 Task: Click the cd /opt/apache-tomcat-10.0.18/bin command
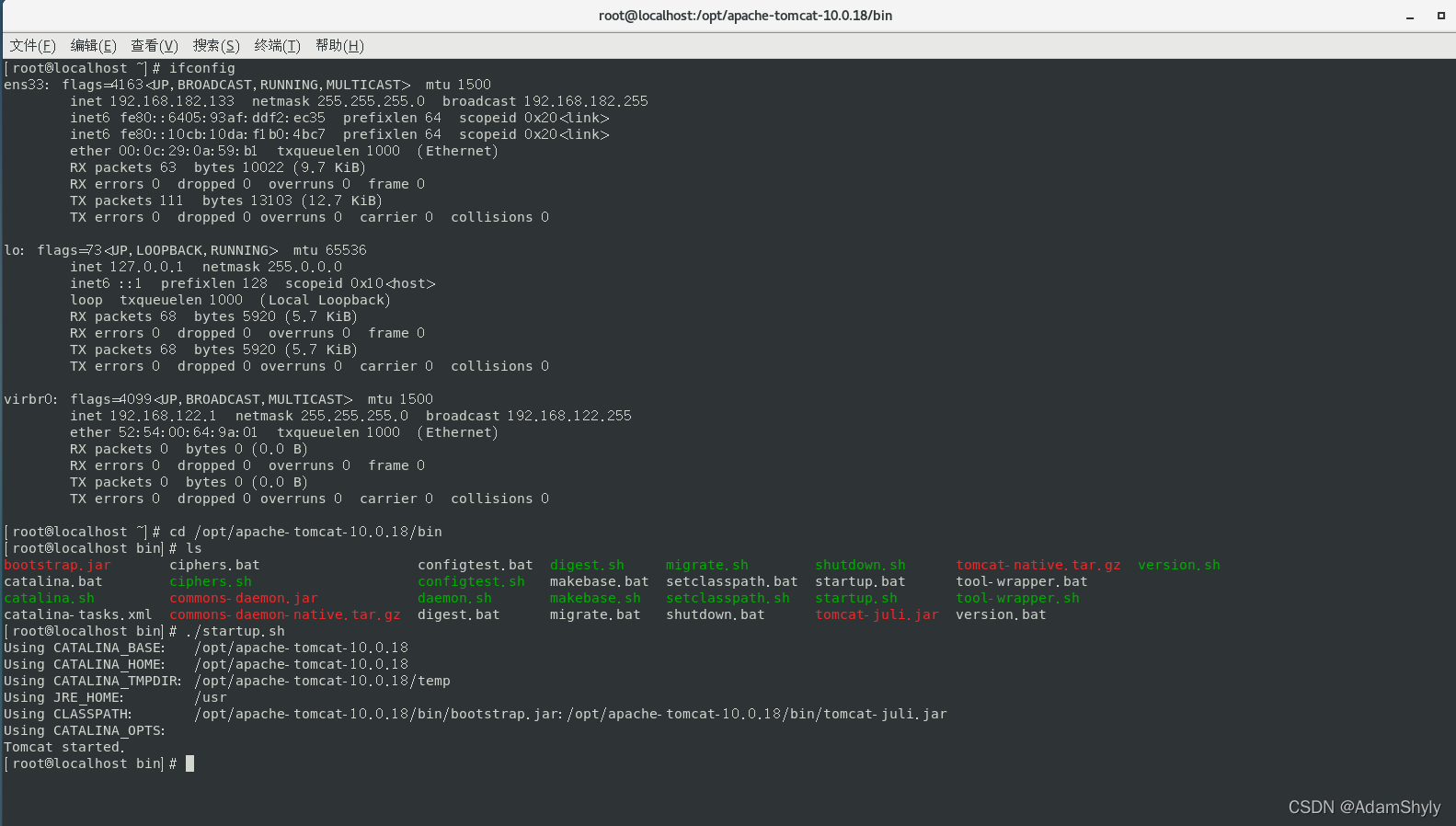click(305, 532)
